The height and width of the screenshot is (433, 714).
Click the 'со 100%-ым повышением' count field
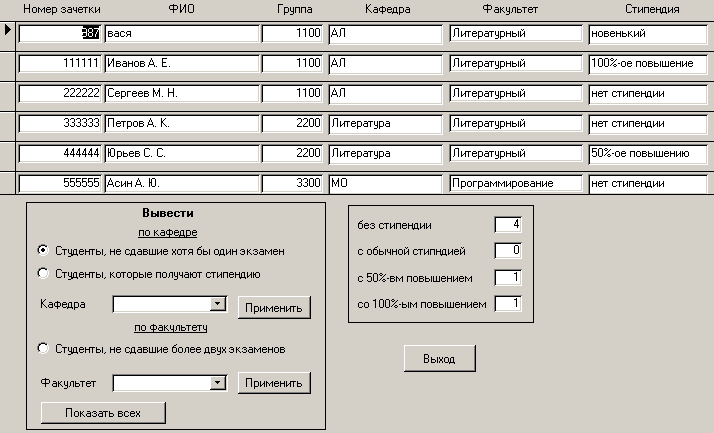click(508, 304)
